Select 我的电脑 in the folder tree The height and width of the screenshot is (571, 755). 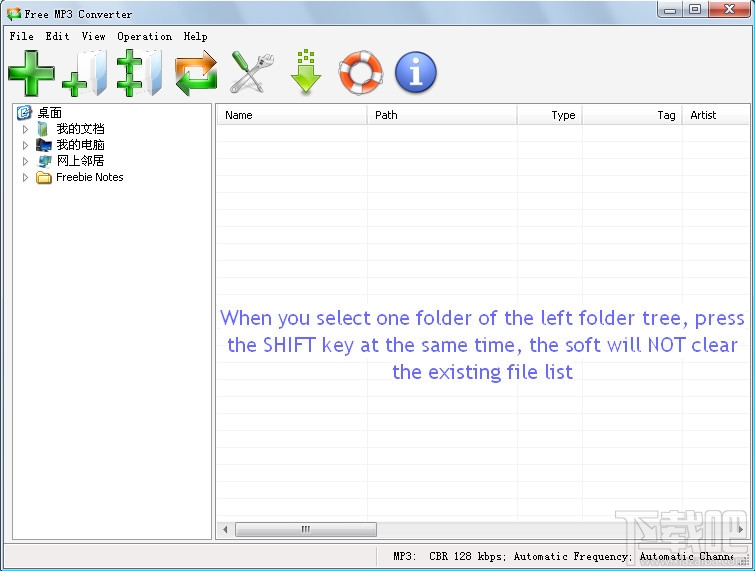80,145
